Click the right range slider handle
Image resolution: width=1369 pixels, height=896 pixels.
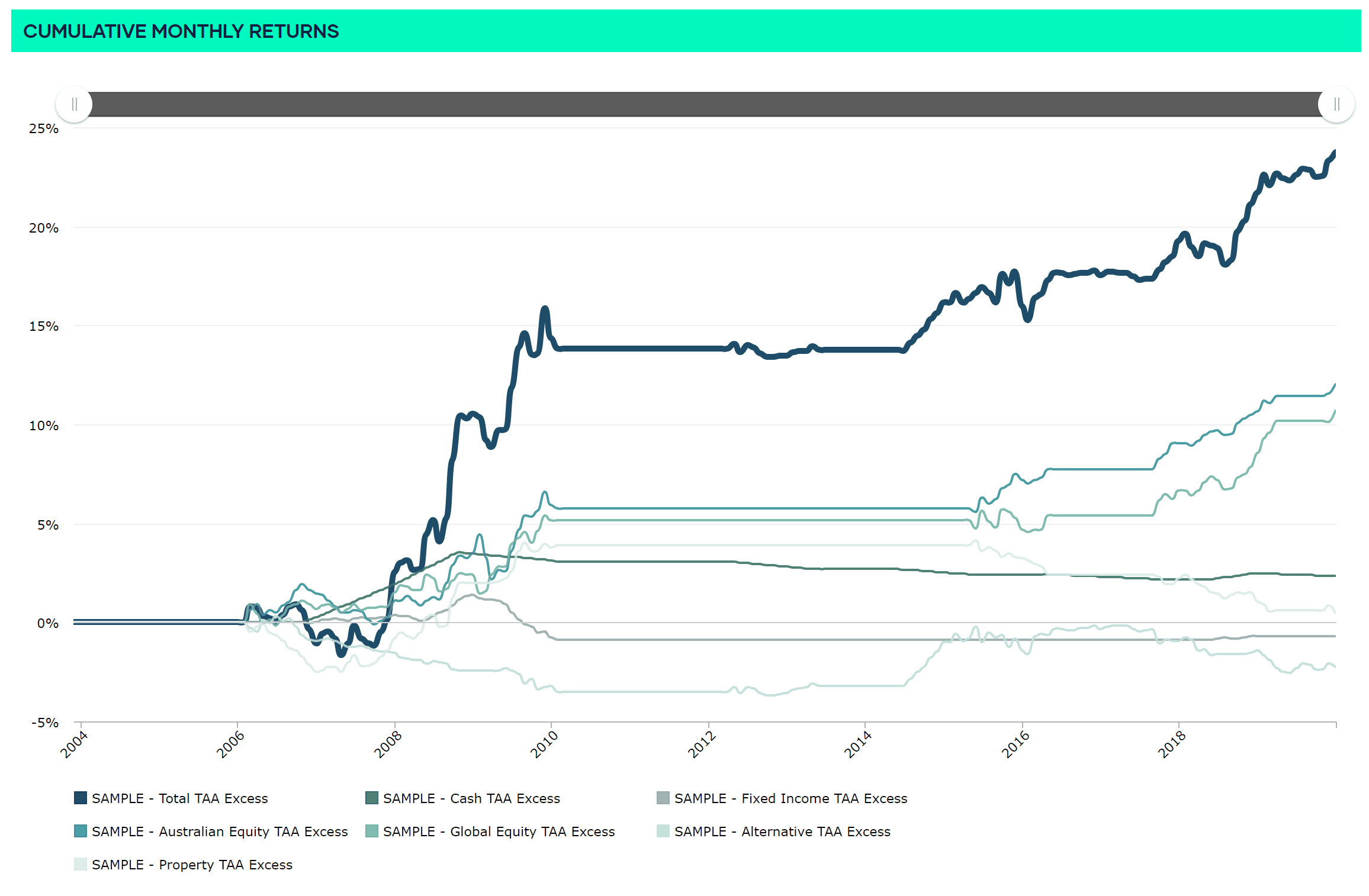pyautogui.click(x=1336, y=104)
